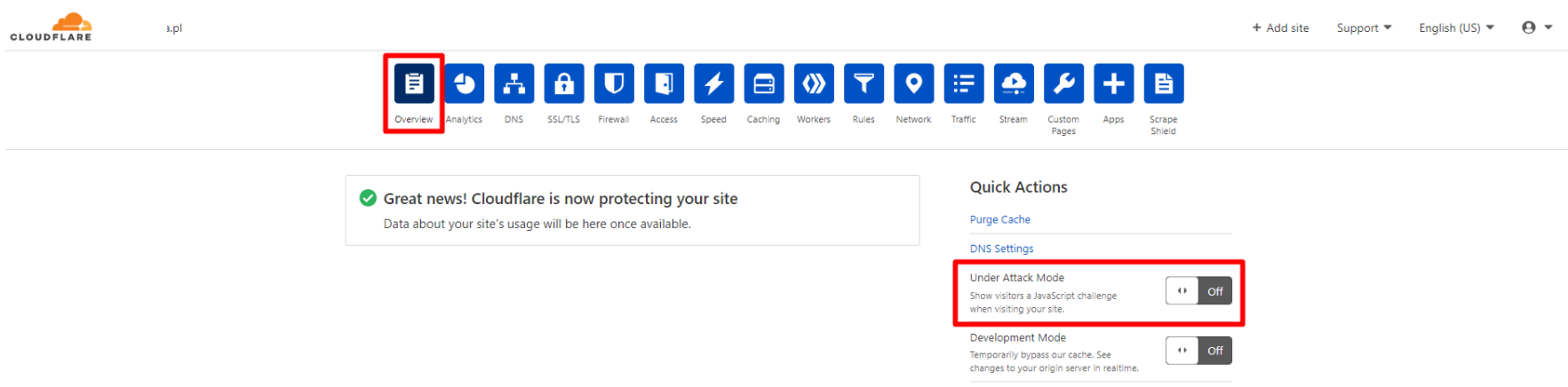This screenshot has height=387, width=1568.
Task: Open the Scrape Shield document icon
Action: click(1164, 83)
